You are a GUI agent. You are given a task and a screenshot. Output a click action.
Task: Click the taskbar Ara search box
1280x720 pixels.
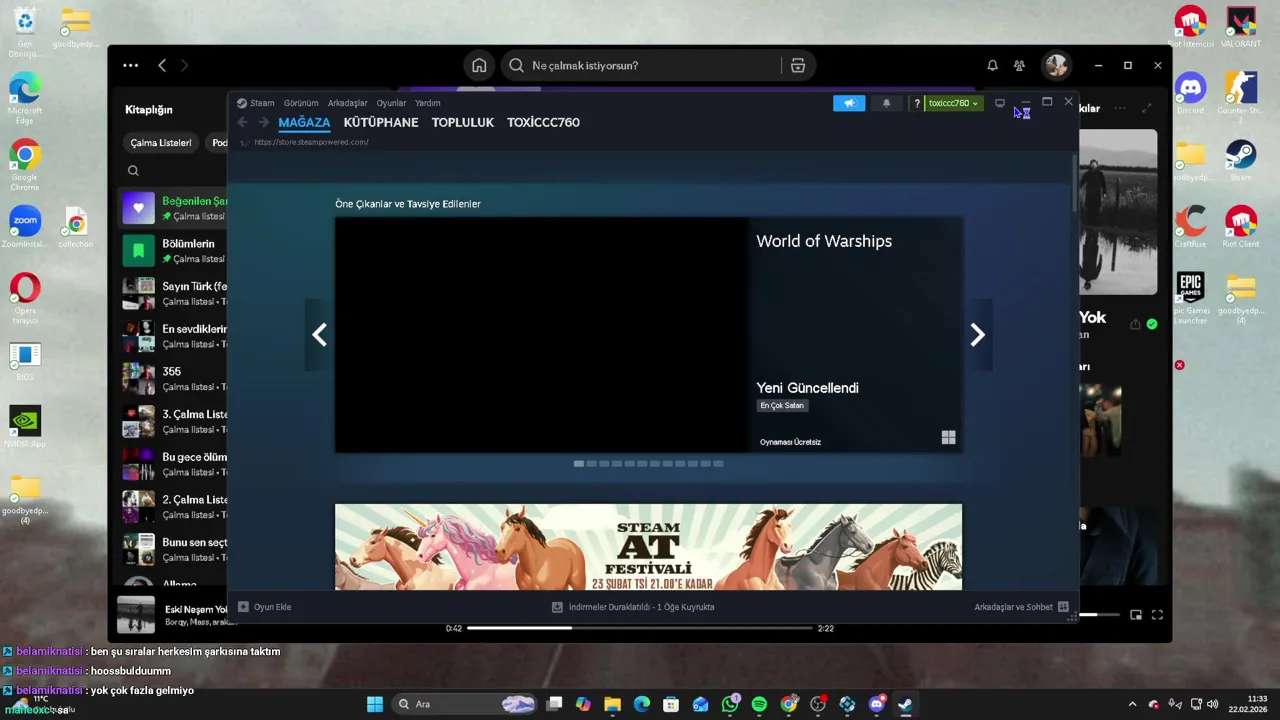pyautogui.click(x=466, y=704)
